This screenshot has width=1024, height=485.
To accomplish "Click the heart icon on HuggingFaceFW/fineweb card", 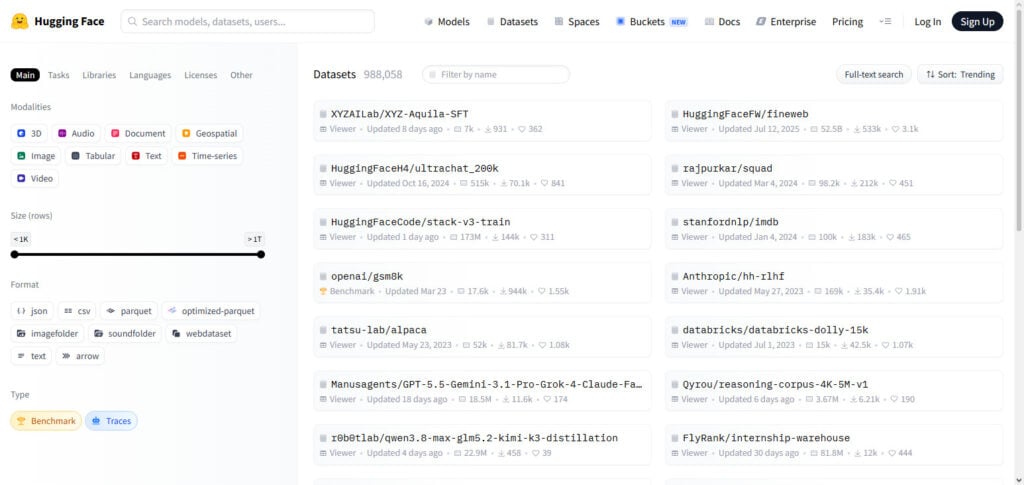I will pos(895,129).
